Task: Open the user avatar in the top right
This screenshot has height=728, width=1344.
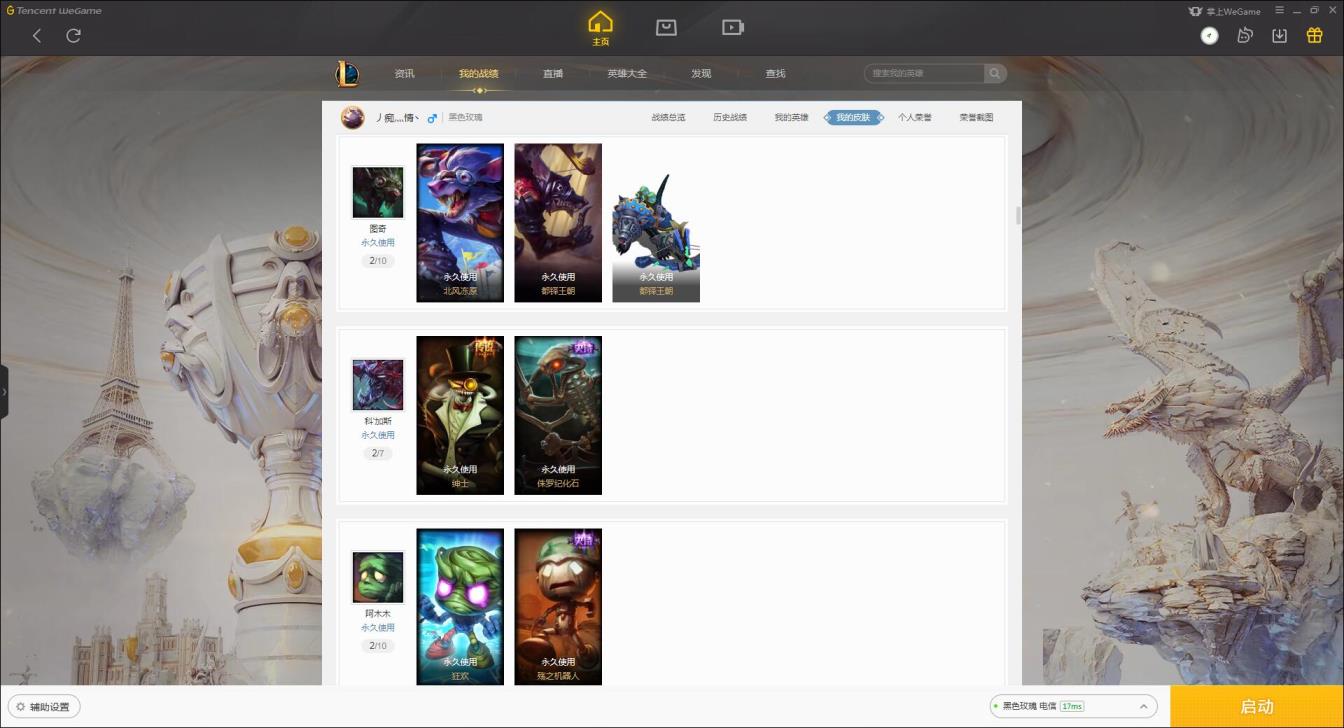Action: [x=1210, y=35]
